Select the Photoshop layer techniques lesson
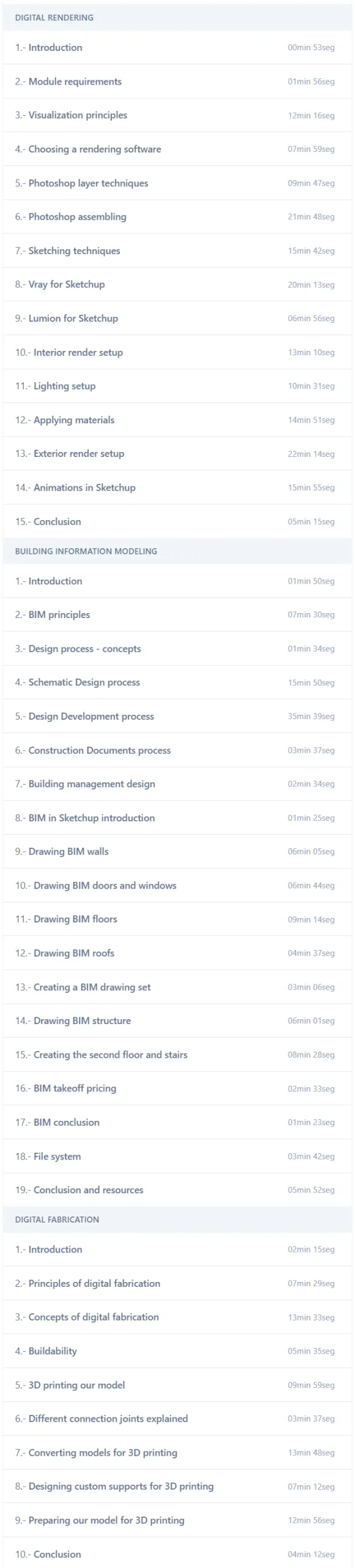Image resolution: width=355 pixels, height=1568 pixels. 177,183
